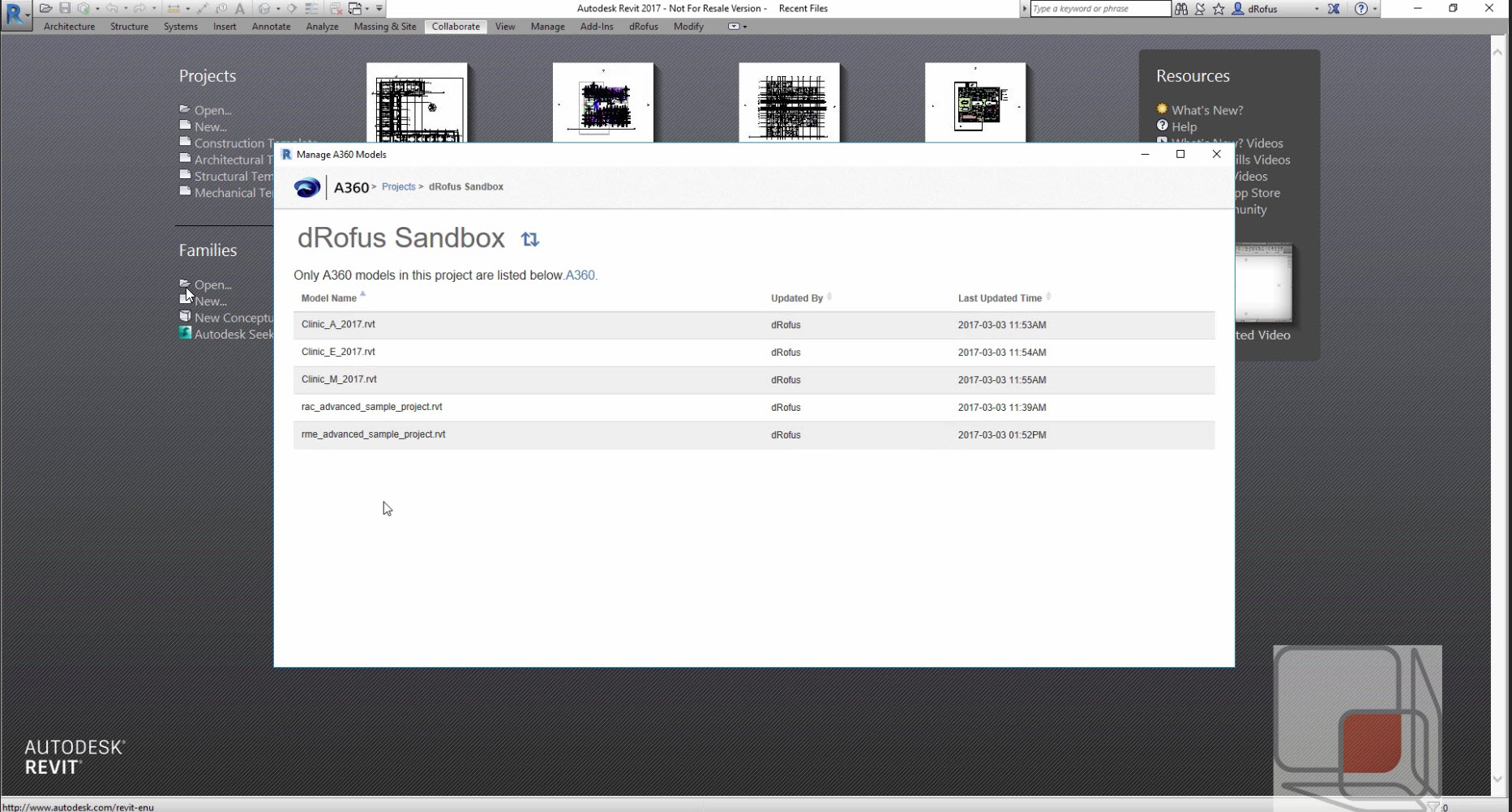
Task: Click the Communication Center satellite icon
Action: click(x=1200, y=9)
